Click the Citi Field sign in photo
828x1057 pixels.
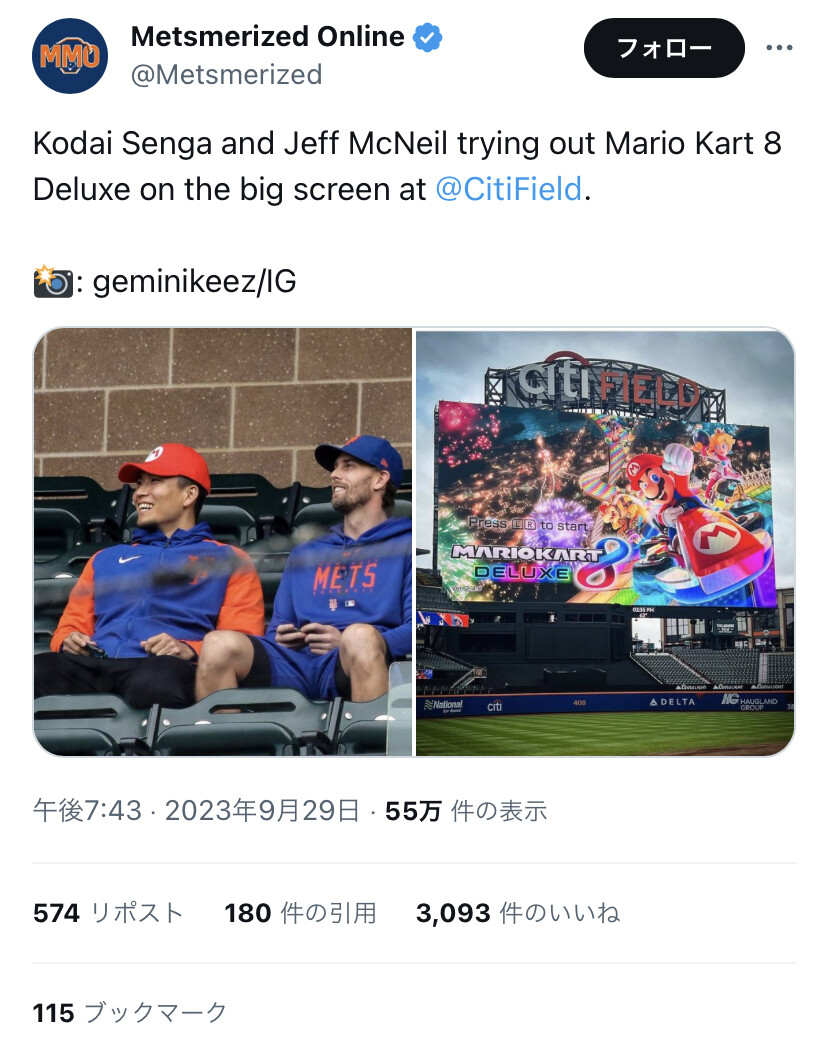pos(605,384)
